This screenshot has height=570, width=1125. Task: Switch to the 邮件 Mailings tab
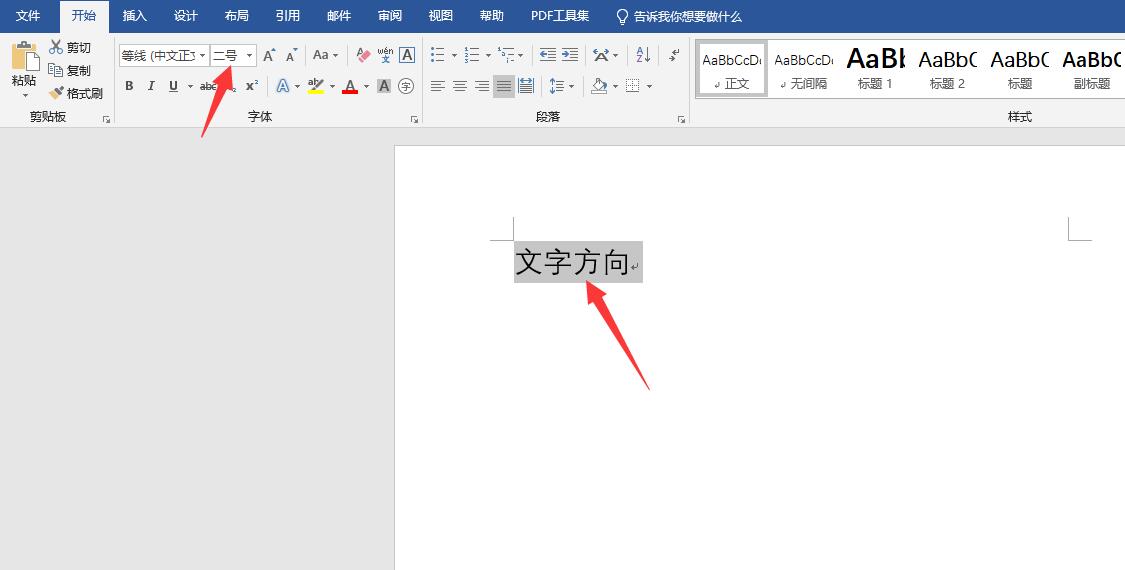(339, 16)
